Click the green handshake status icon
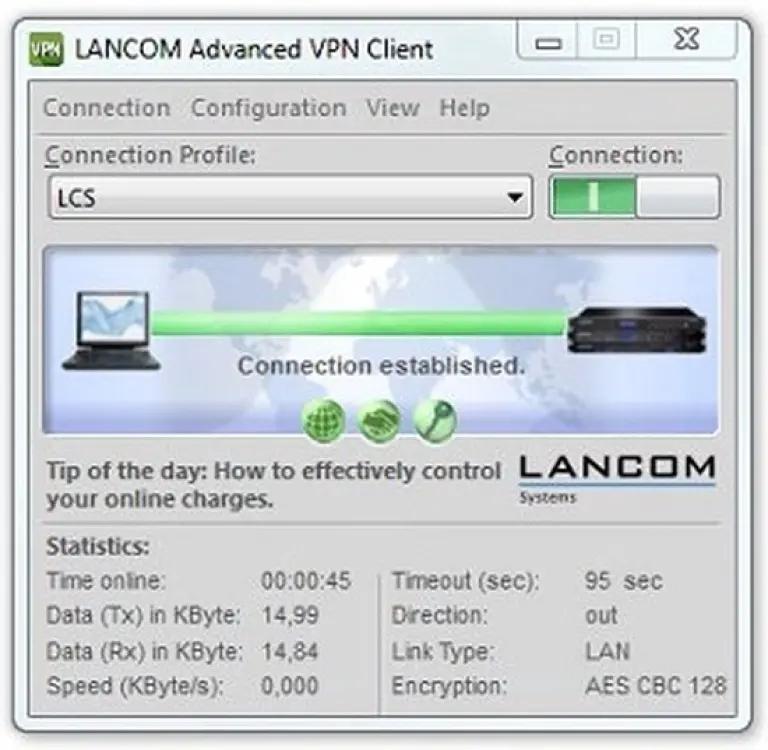 tap(379, 420)
